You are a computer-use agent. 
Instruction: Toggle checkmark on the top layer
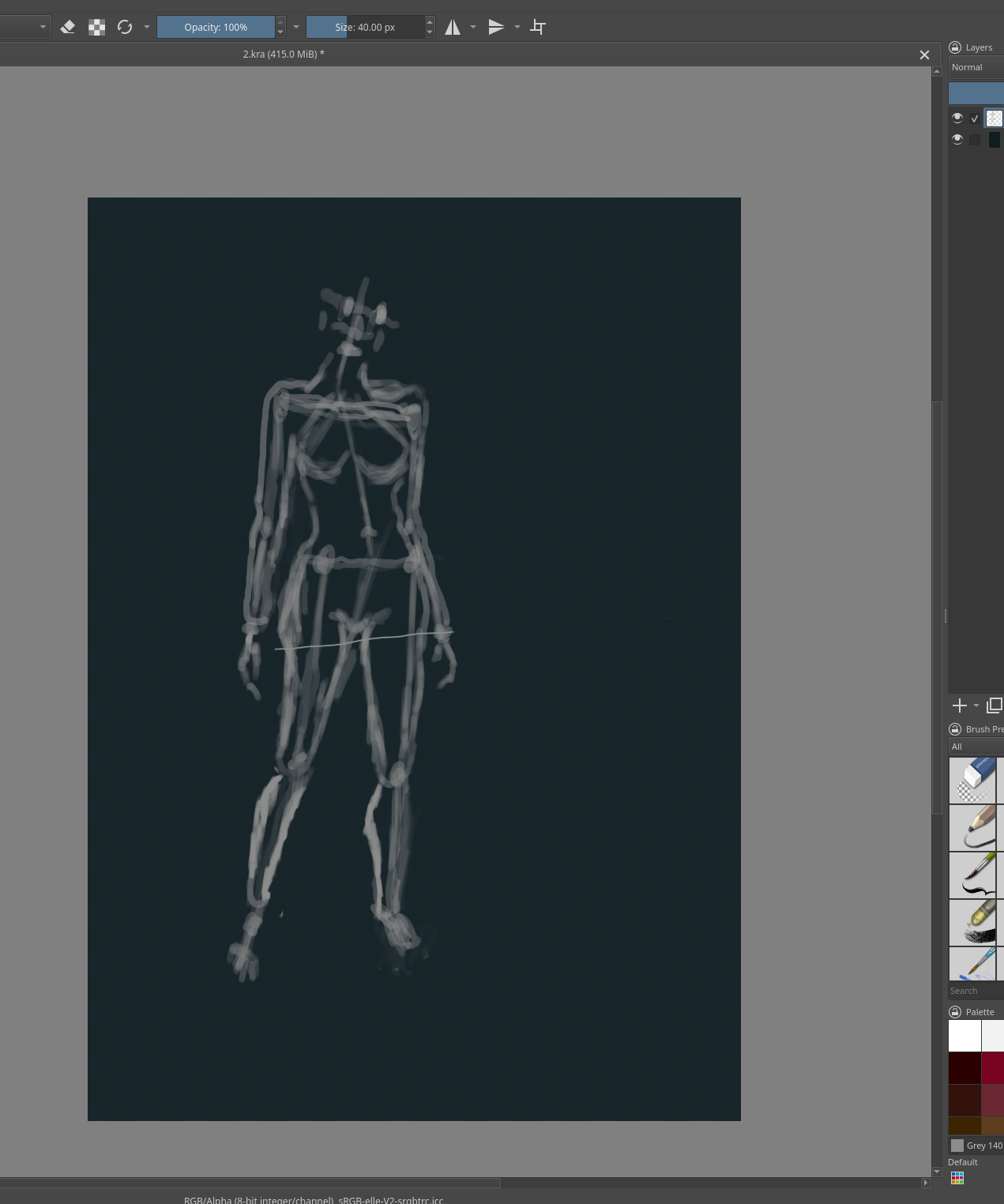coord(975,119)
